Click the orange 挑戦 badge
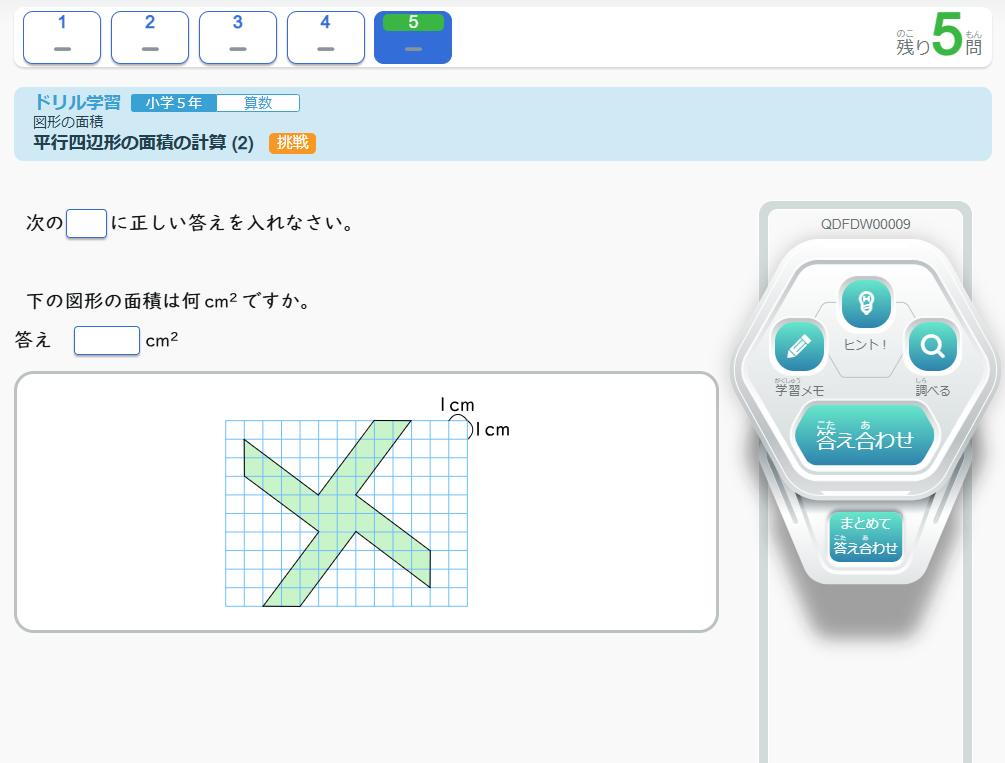Image resolution: width=1005 pixels, height=763 pixels. pos(292,143)
